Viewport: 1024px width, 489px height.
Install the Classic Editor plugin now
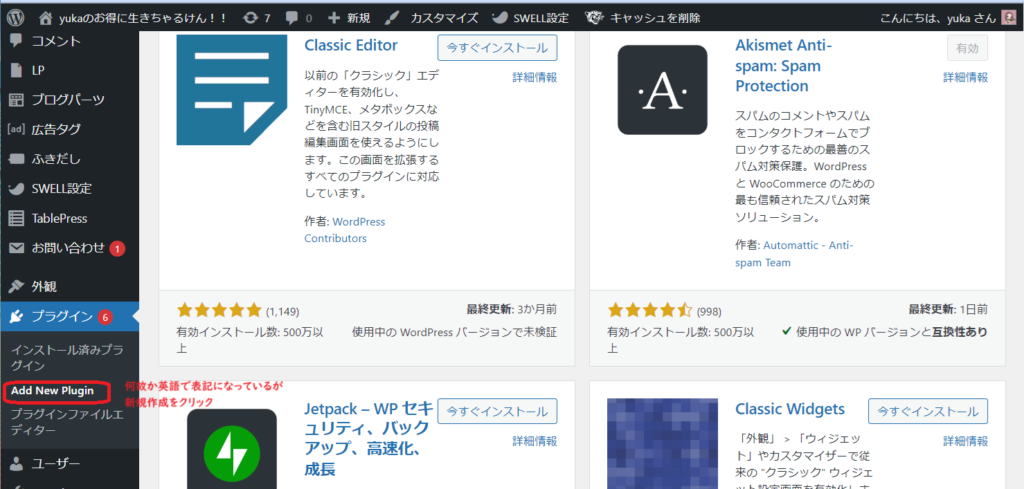[497, 47]
